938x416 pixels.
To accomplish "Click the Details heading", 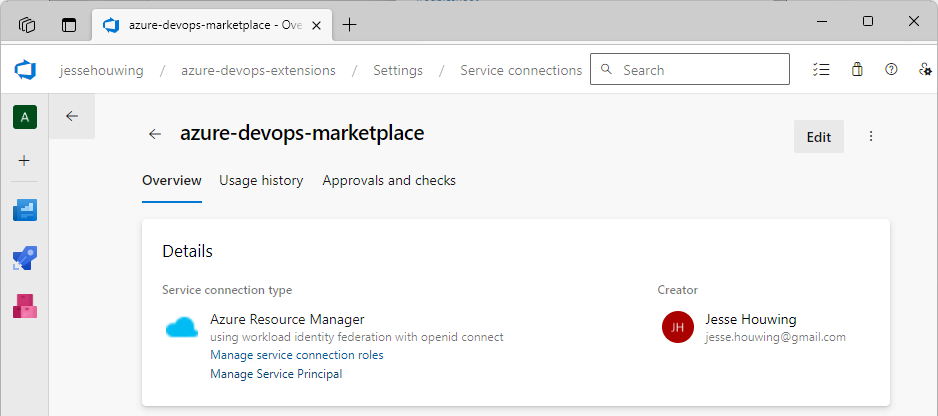I will click(x=187, y=251).
